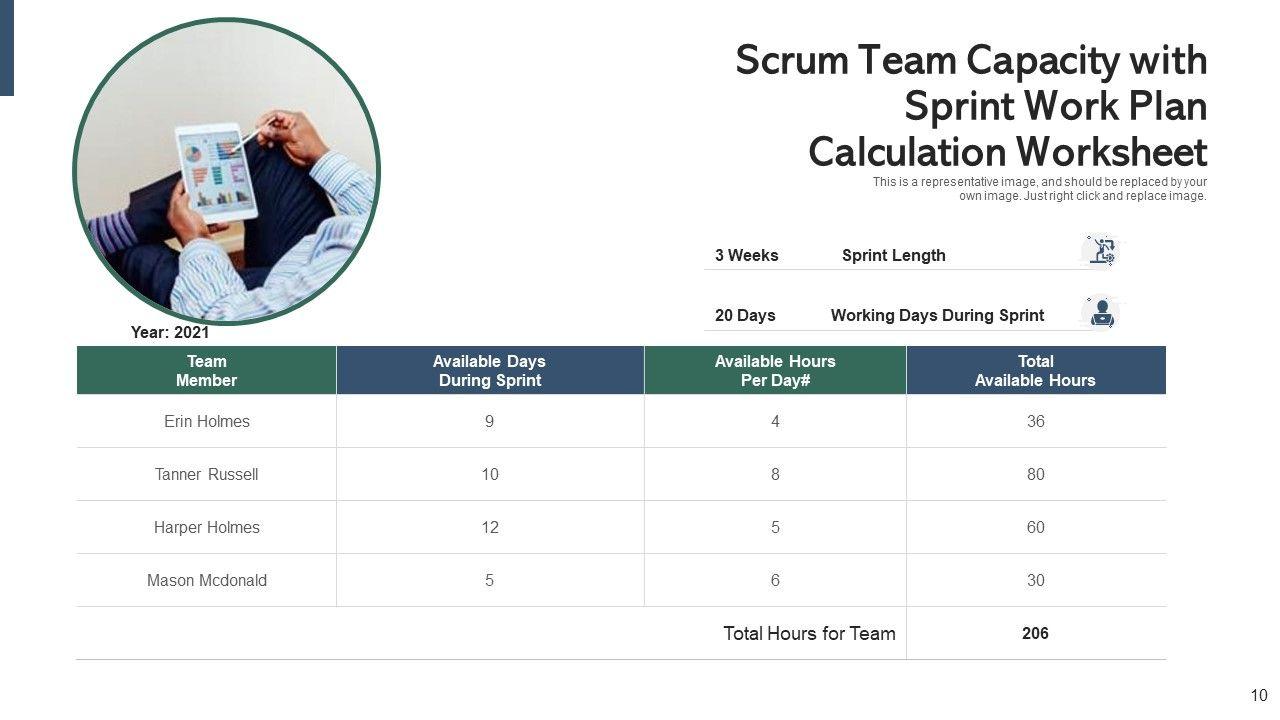Select the Erin Holmes name cell
This screenshot has width=1280, height=720.
click(207, 422)
